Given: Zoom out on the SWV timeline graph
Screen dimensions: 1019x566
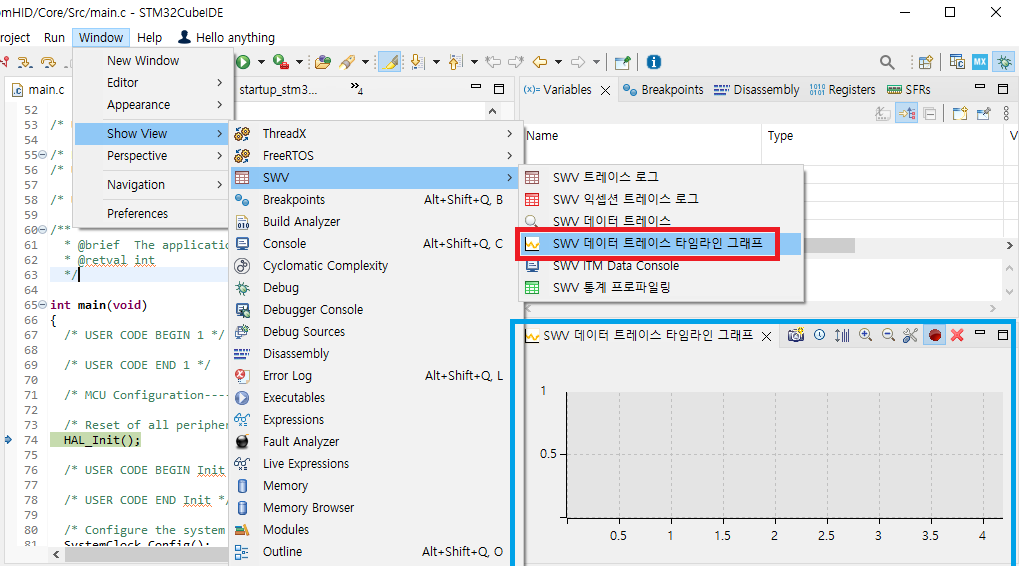Looking at the screenshot, I should tap(888, 335).
